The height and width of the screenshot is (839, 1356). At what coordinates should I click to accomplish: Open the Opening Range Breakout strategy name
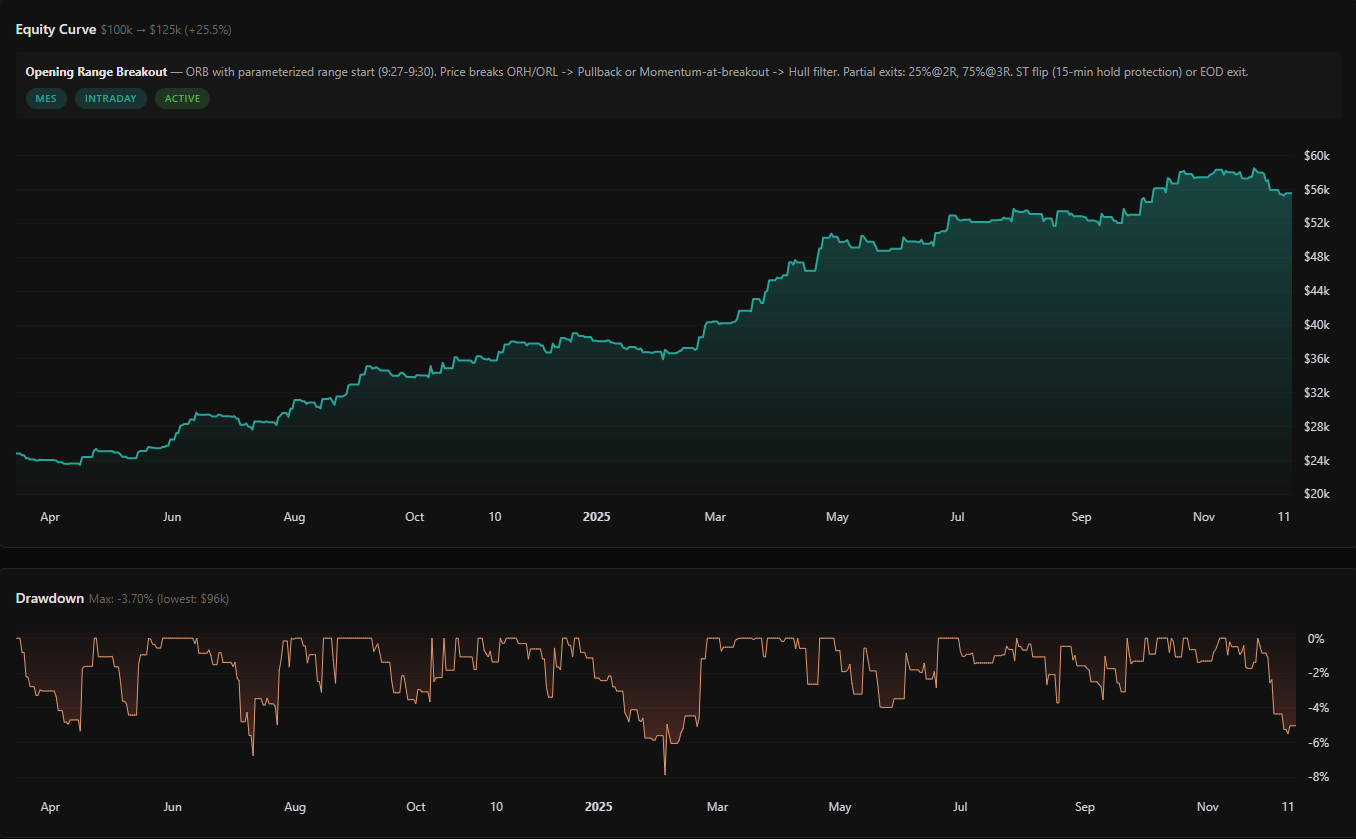pos(94,71)
